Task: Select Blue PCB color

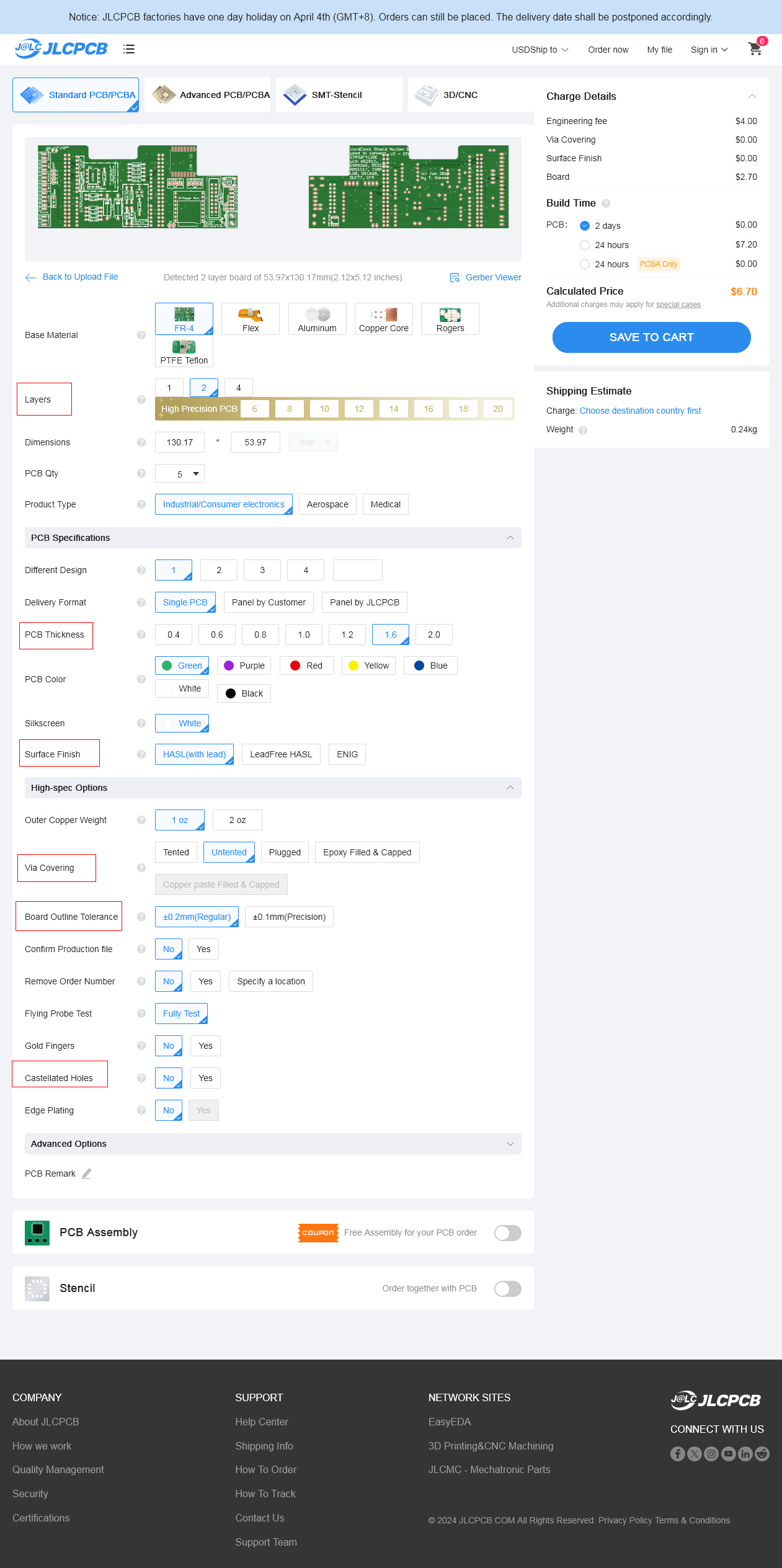Action: [x=430, y=666]
